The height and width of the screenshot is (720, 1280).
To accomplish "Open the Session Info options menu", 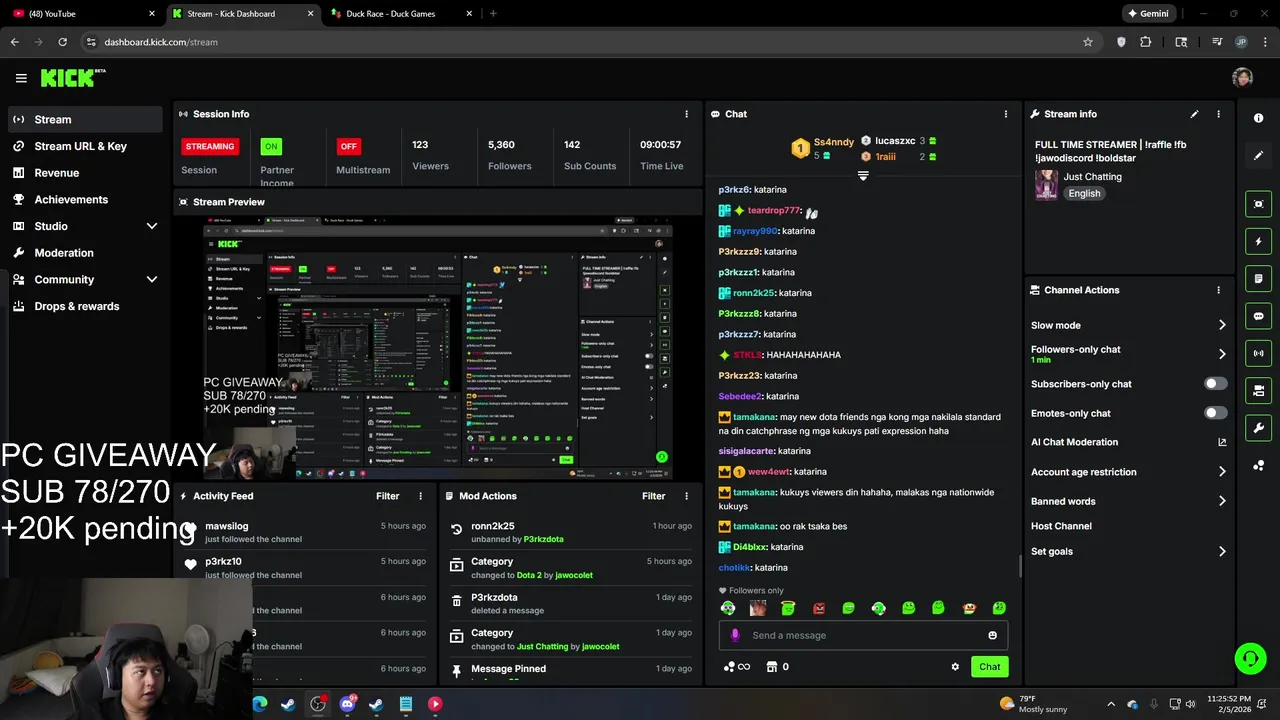I will click(x=686, y=114).
